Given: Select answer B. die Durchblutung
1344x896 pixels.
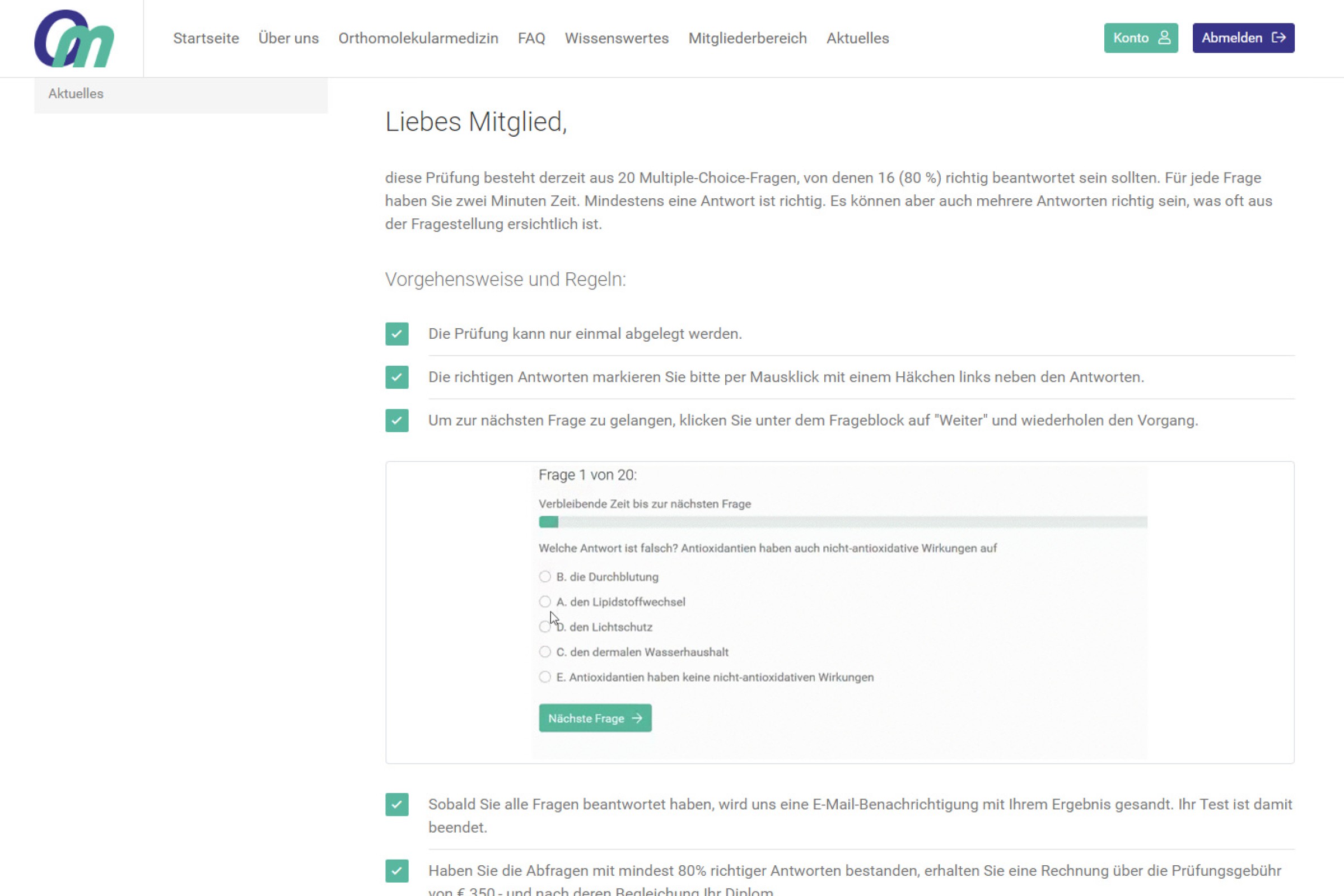Looking at the screenshot, I should (x=545, y=577).
